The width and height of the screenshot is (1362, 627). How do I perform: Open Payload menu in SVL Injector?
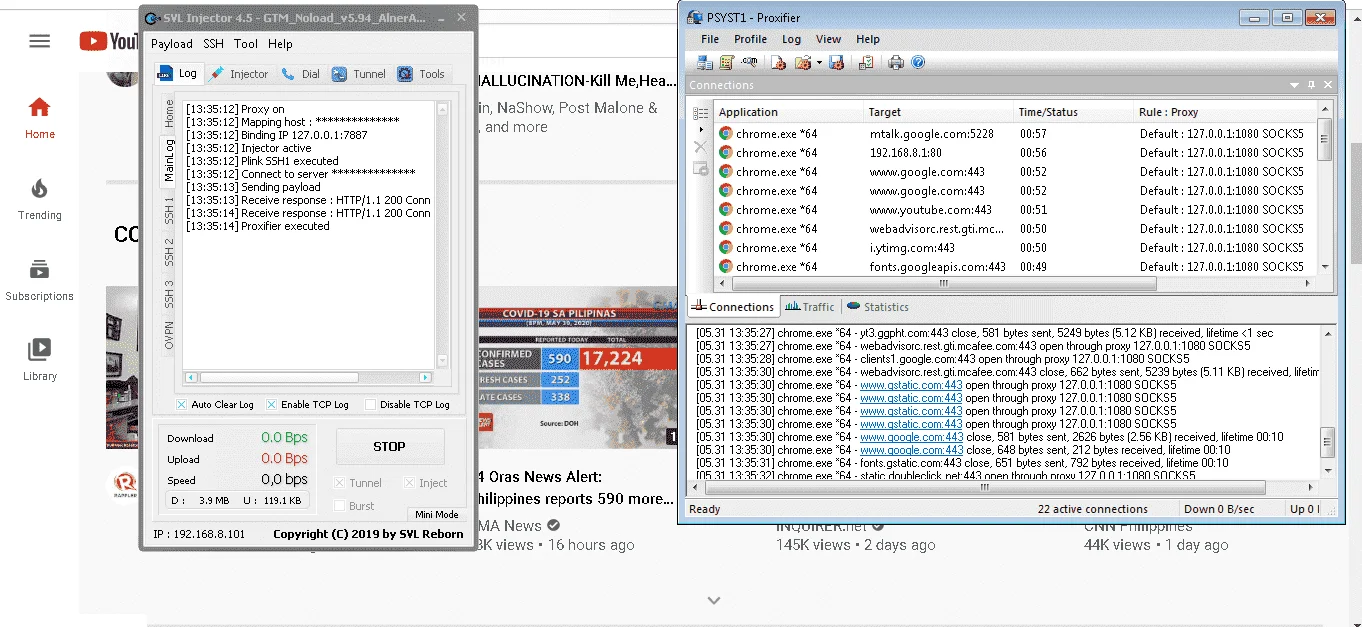(172, 44)
